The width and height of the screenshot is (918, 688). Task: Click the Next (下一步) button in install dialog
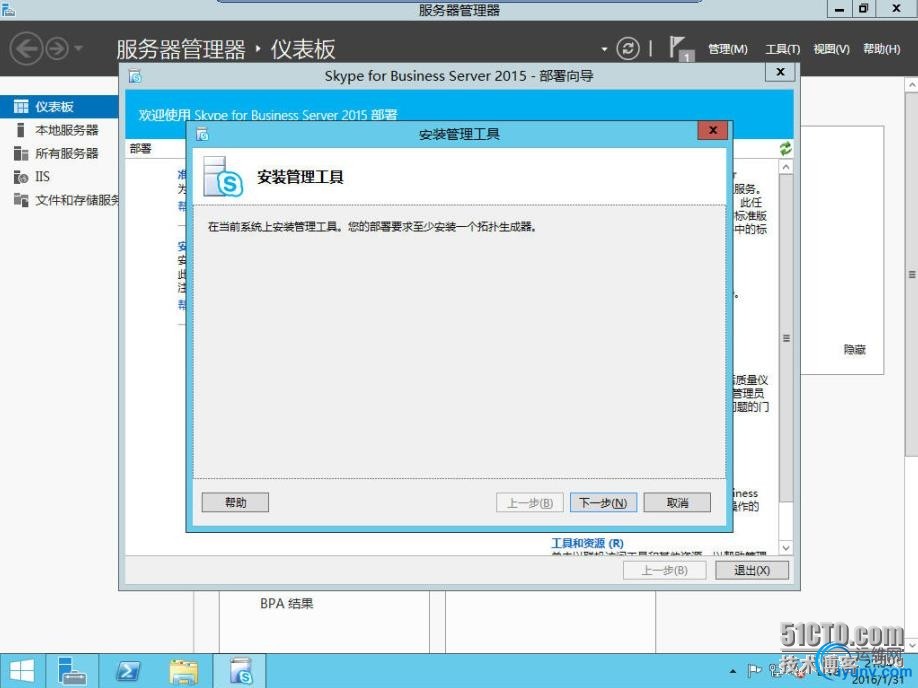(x=603, y=502)
